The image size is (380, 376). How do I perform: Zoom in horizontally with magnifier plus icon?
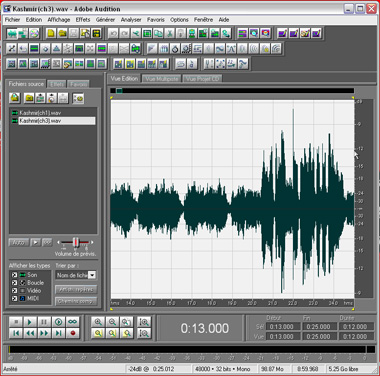[x=98, y=322]
